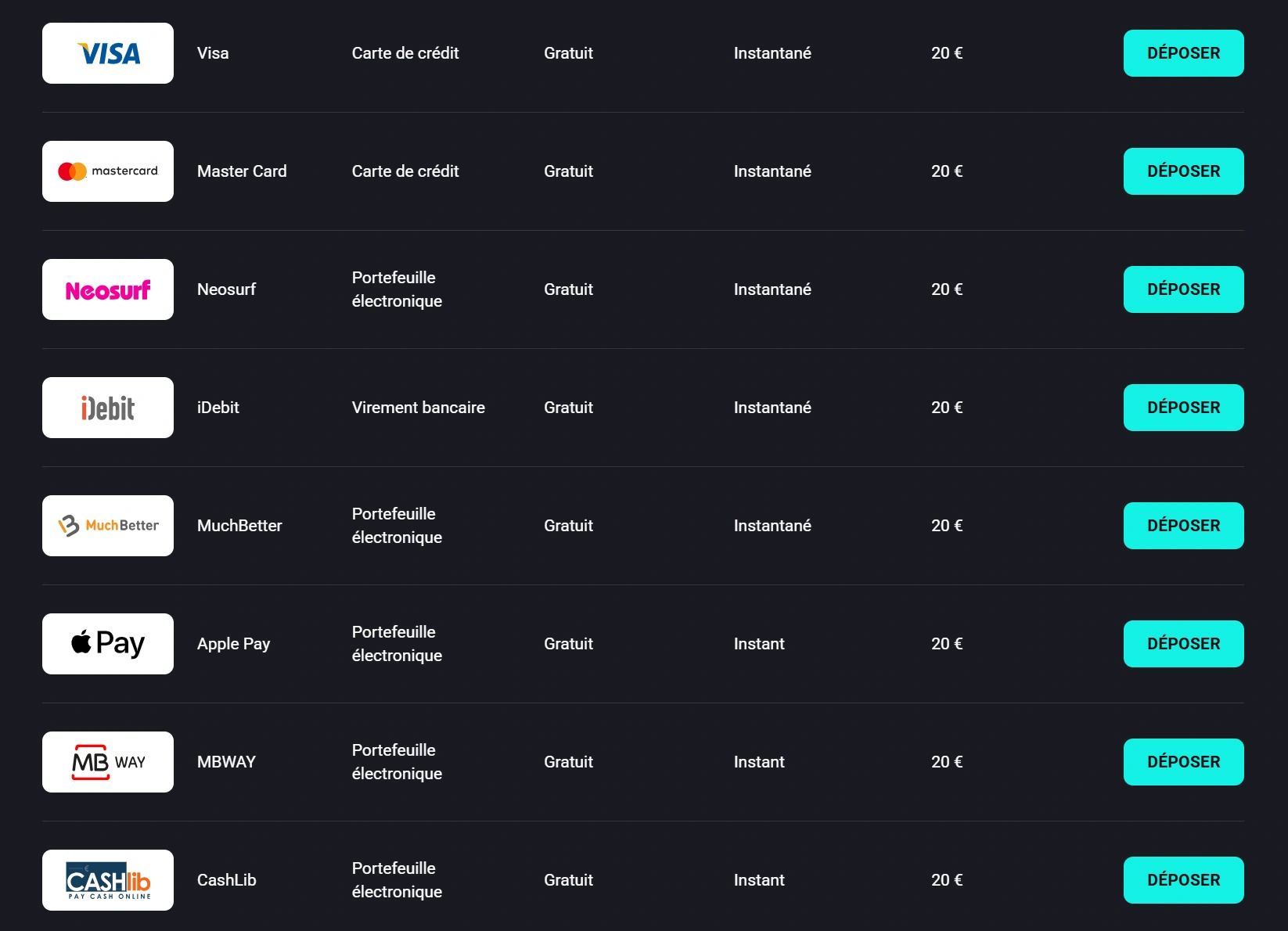Click the Mastercard logo icon

(108, 171)
